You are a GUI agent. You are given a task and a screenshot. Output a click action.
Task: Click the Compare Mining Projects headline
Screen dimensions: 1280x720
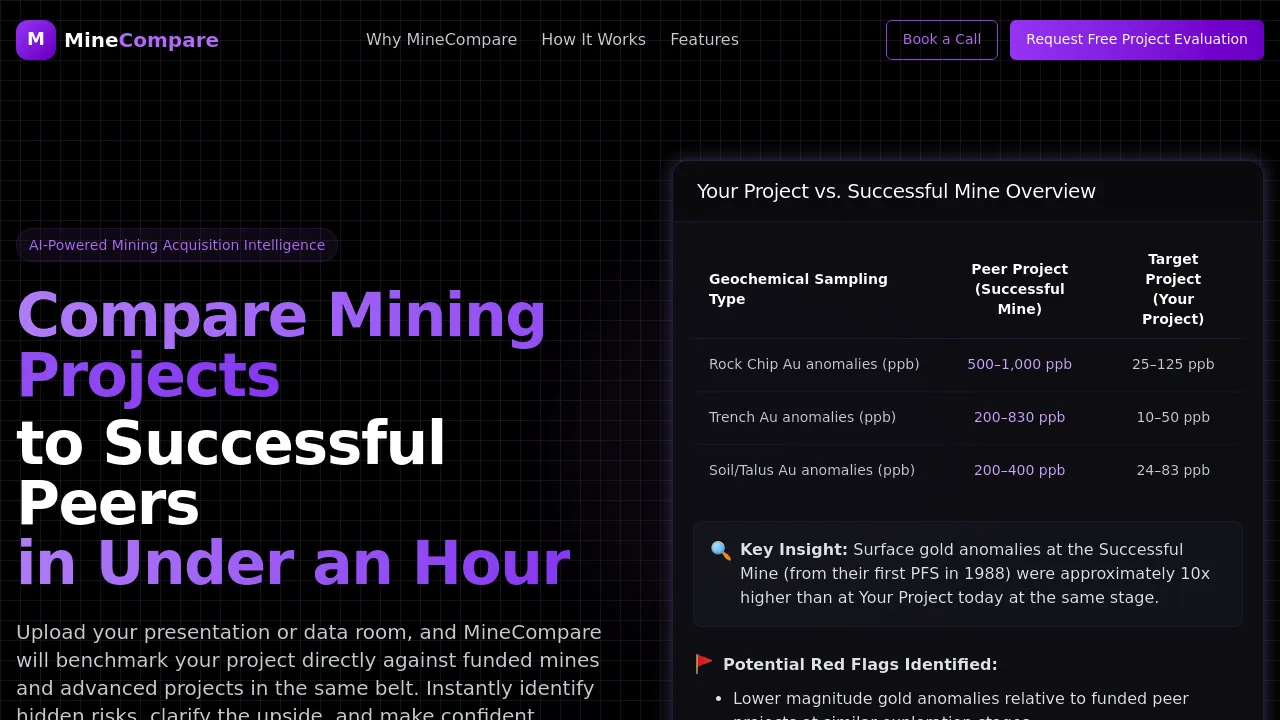282,346
